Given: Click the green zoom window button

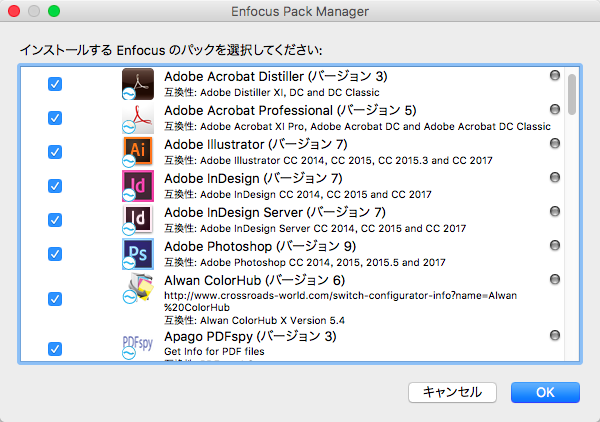Looking at the screenshot, I should coord(54,11).
